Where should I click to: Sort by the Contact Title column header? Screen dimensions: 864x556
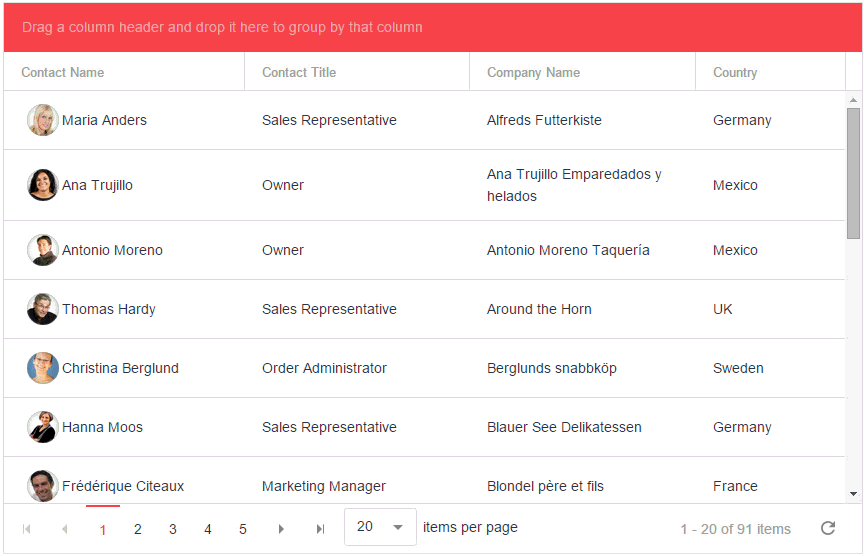coord(299,72)
